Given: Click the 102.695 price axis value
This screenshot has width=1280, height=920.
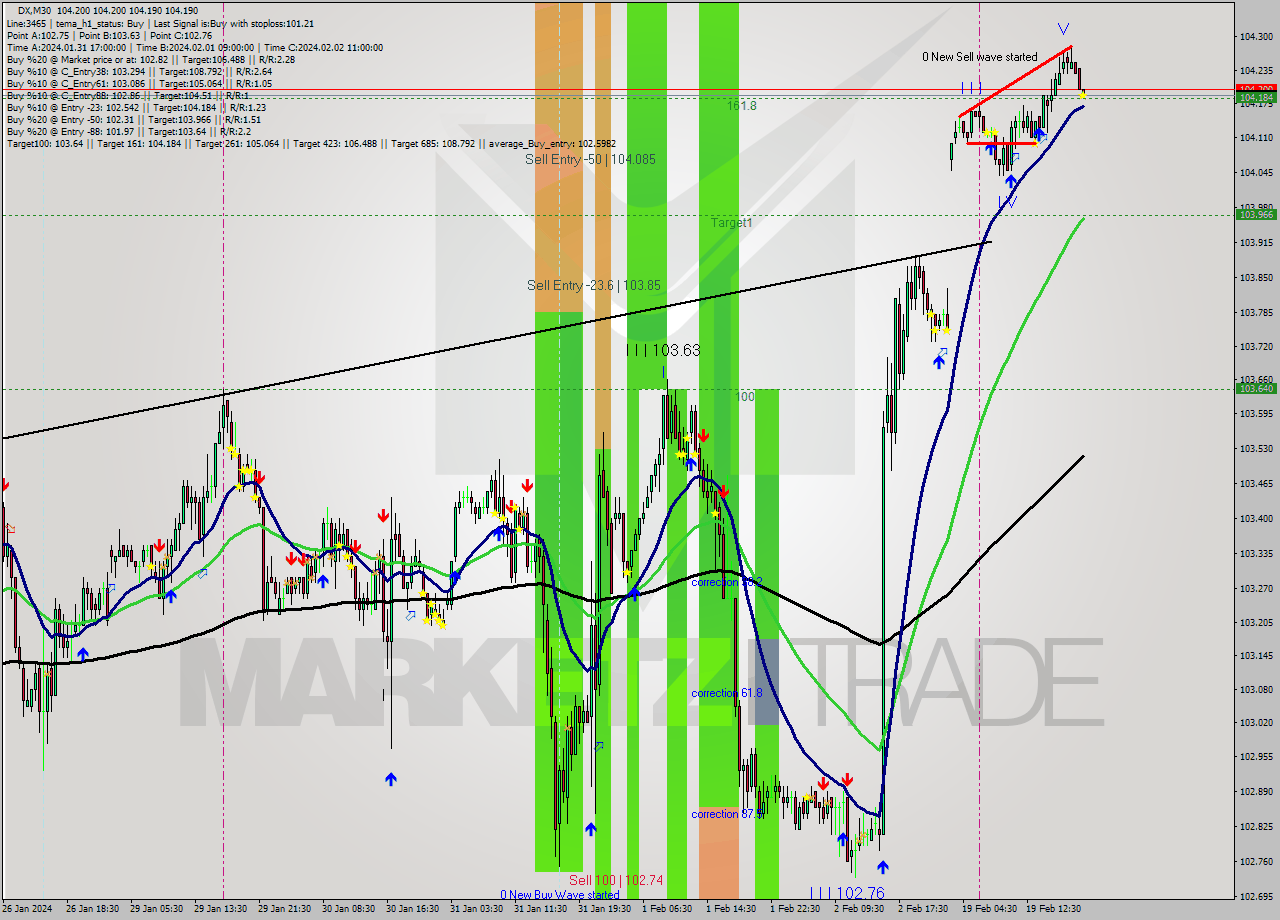Looking at the screenshot, I should click(1256, 896).
